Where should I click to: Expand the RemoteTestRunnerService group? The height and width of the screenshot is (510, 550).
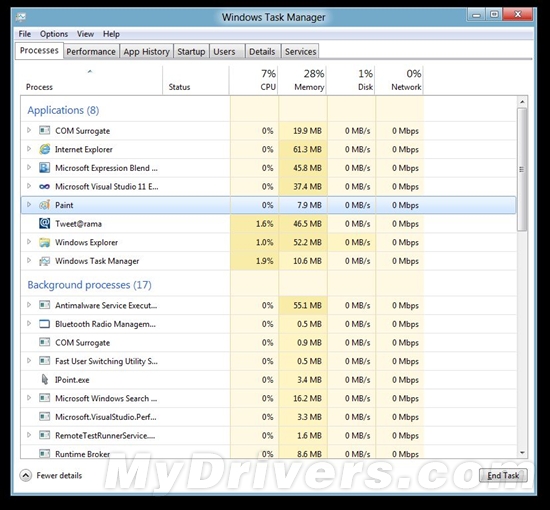(29, 435)
